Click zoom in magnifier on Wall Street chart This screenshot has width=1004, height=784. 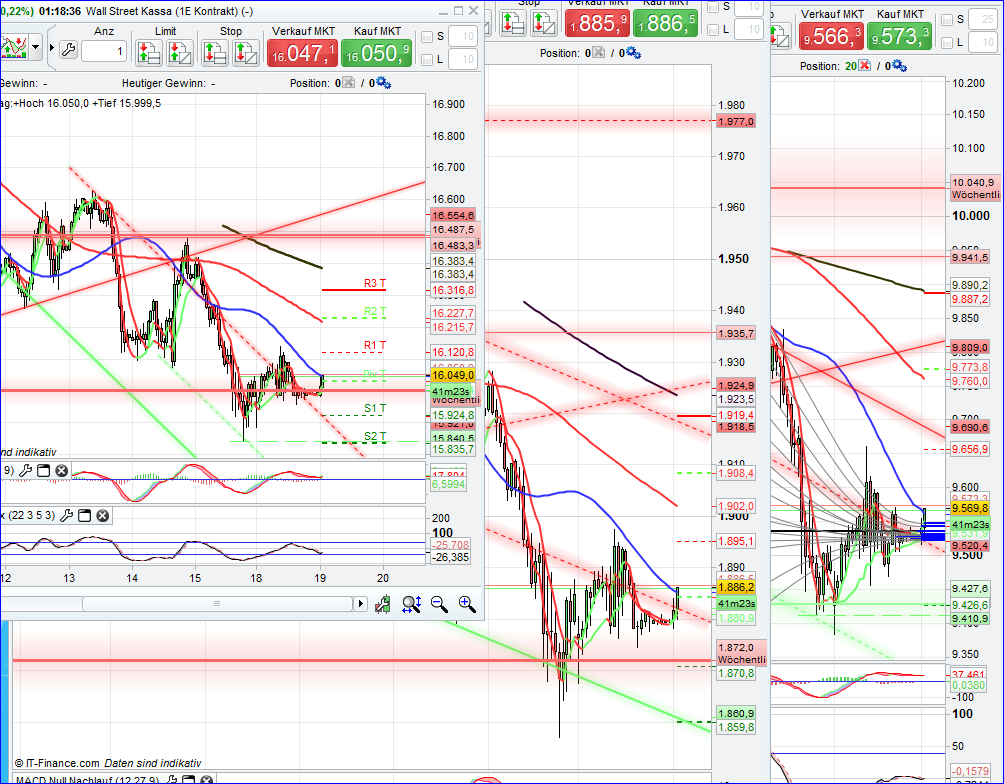click(466, 603)
